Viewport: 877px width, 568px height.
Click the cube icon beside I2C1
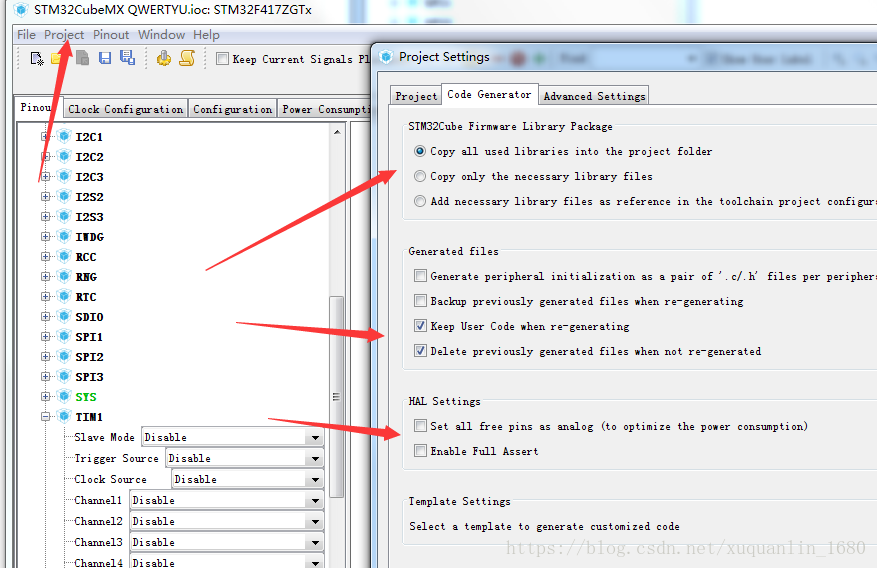tap(64, 136)
